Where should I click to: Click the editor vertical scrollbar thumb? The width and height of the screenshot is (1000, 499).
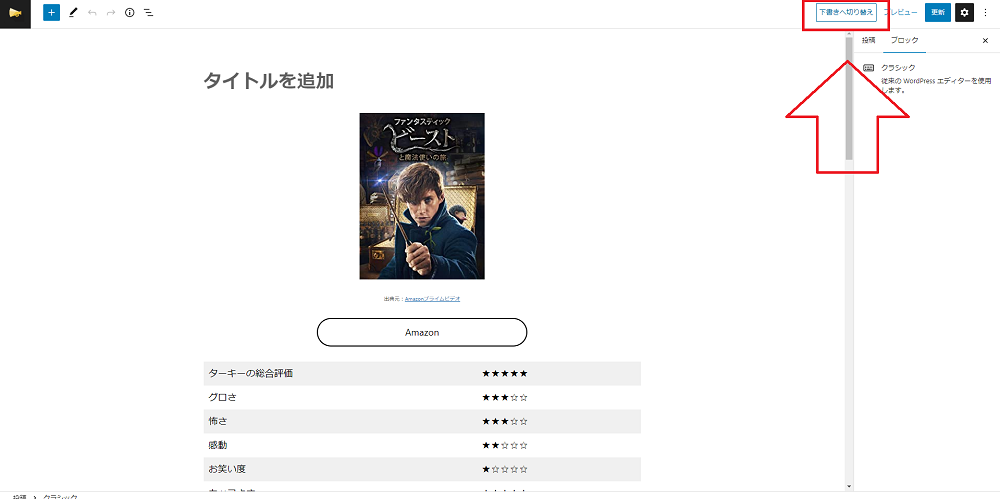tap(849, 99)
